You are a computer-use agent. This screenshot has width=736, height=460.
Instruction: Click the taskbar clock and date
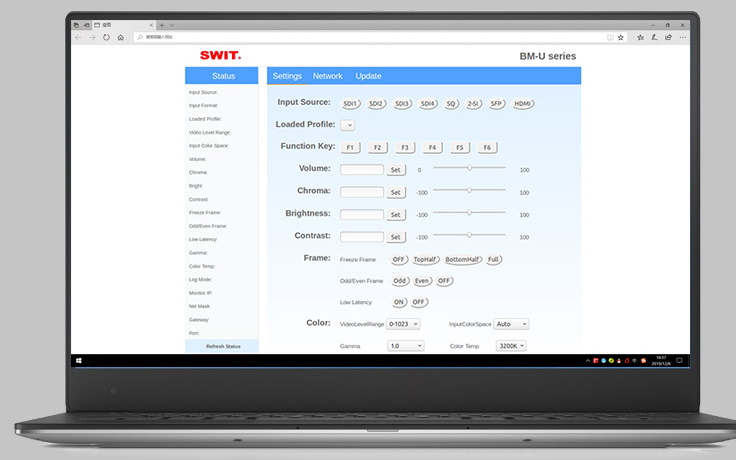[x=661, y=360]
